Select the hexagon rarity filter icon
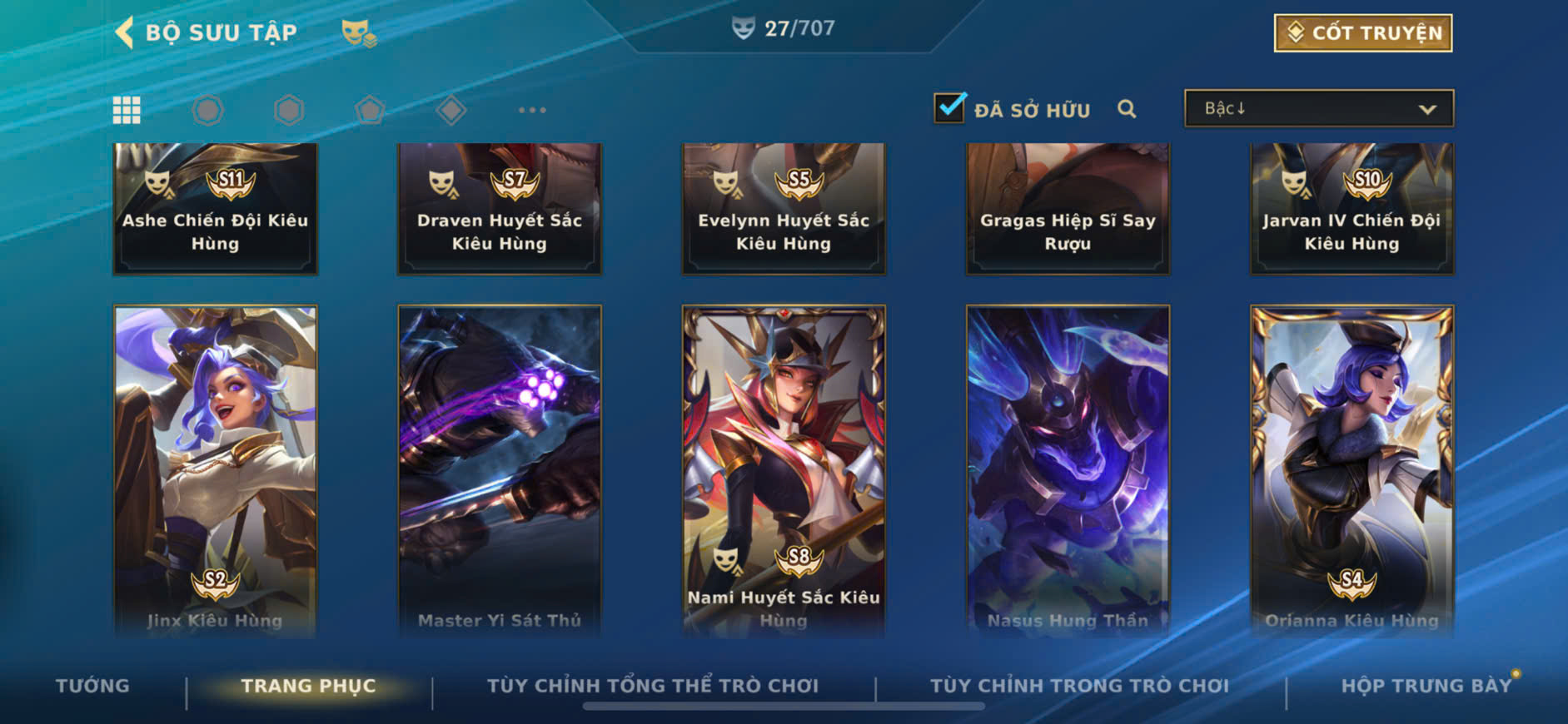This screenshot has width=1568, height=724. (289, 110)
